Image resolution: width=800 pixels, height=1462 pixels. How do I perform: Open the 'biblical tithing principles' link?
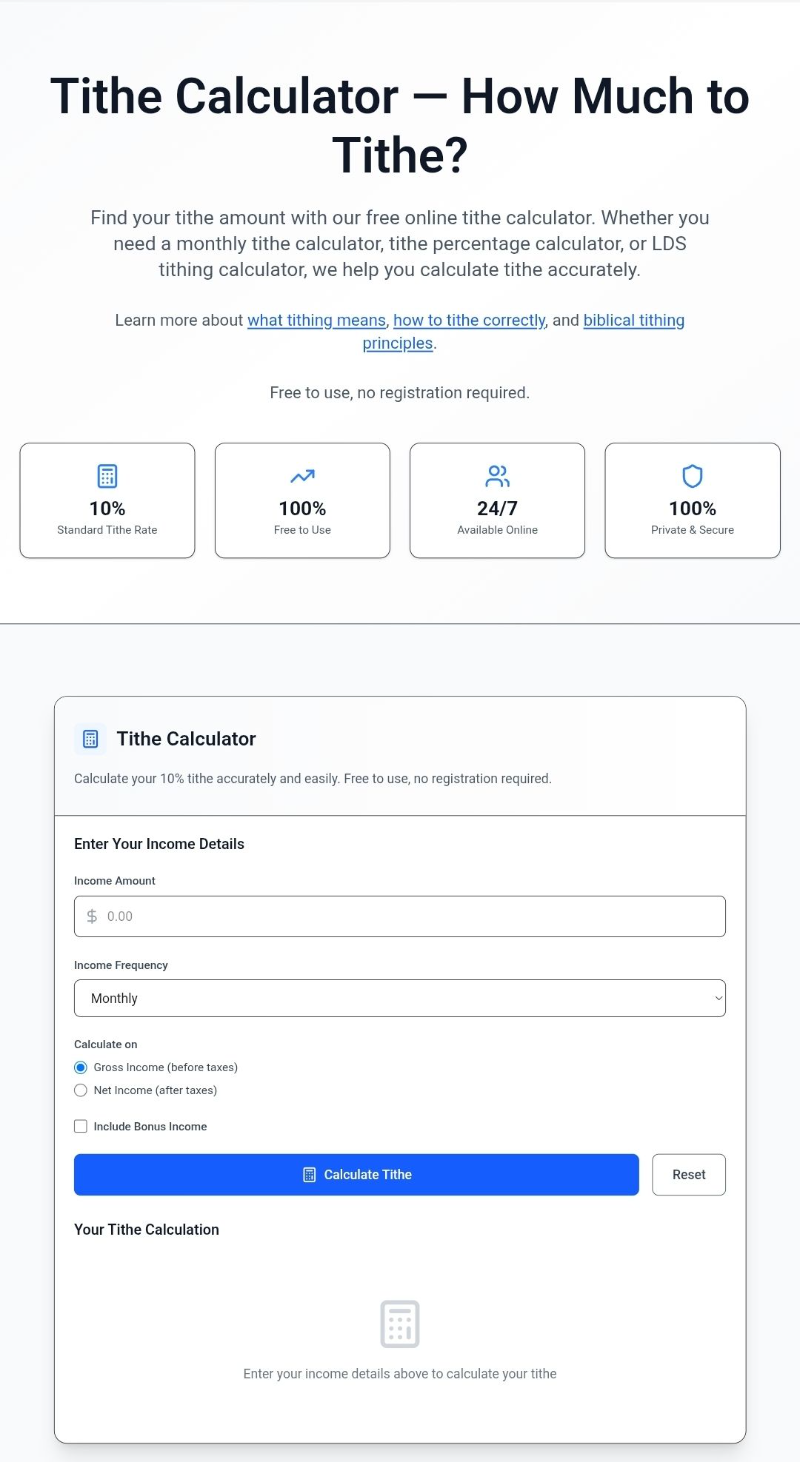coord(633,320)
